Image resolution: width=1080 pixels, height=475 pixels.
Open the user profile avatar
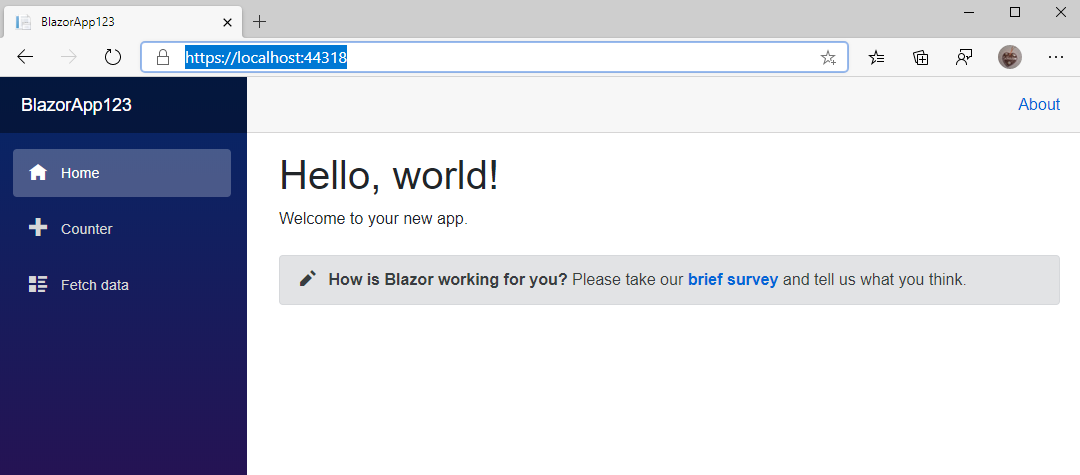[x=1010, y=57]
